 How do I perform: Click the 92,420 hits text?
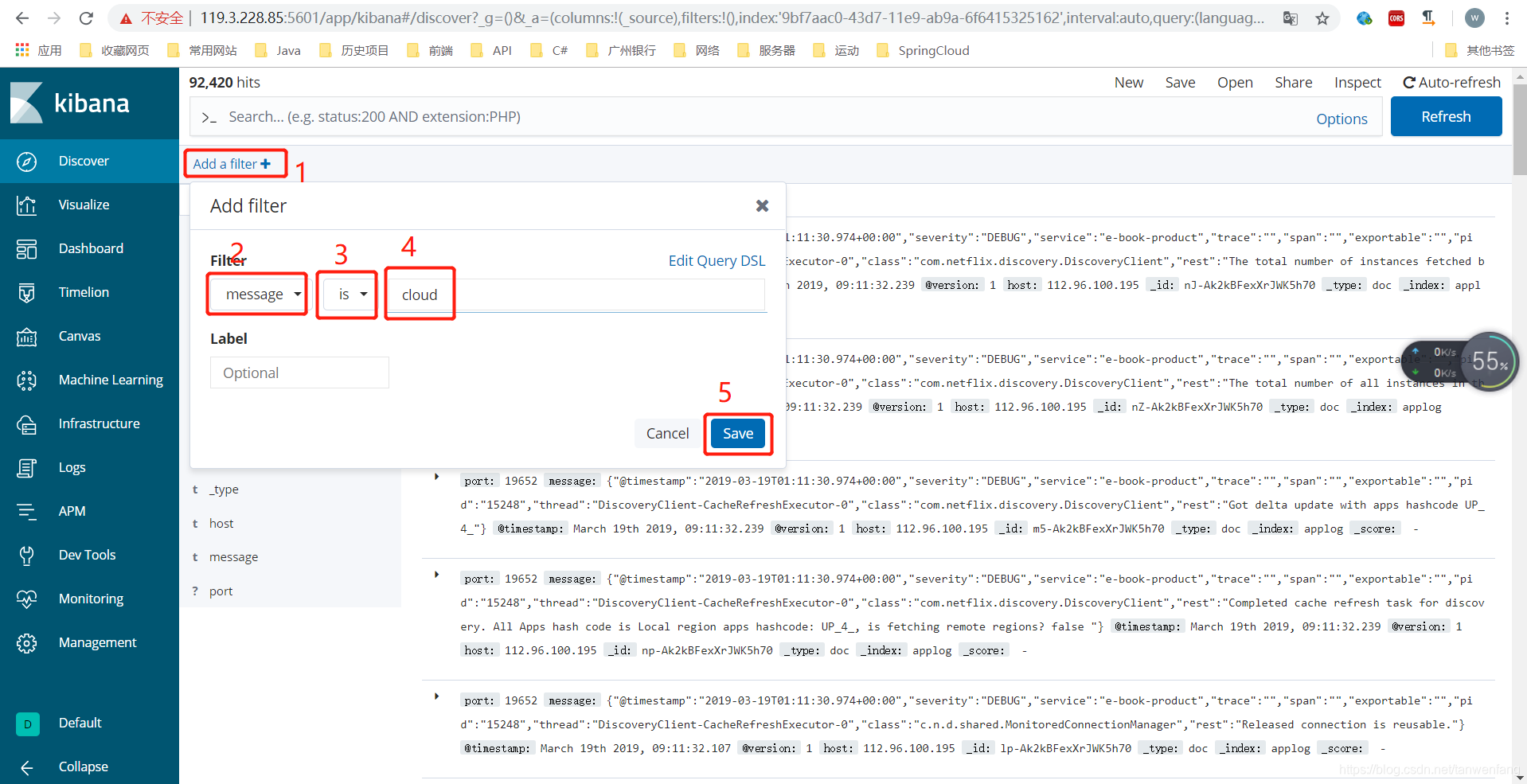point(225,83)
